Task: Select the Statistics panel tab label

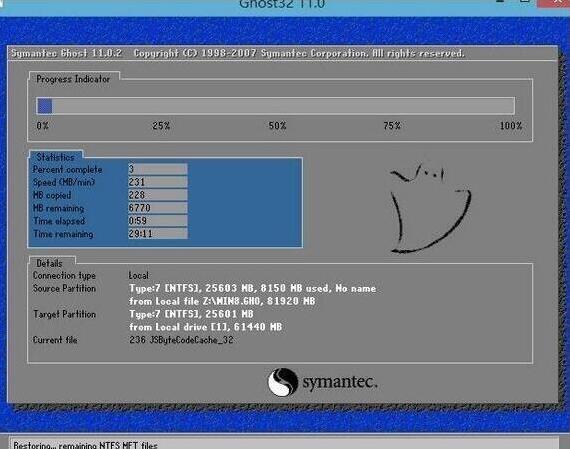Action: click(55, 157)
